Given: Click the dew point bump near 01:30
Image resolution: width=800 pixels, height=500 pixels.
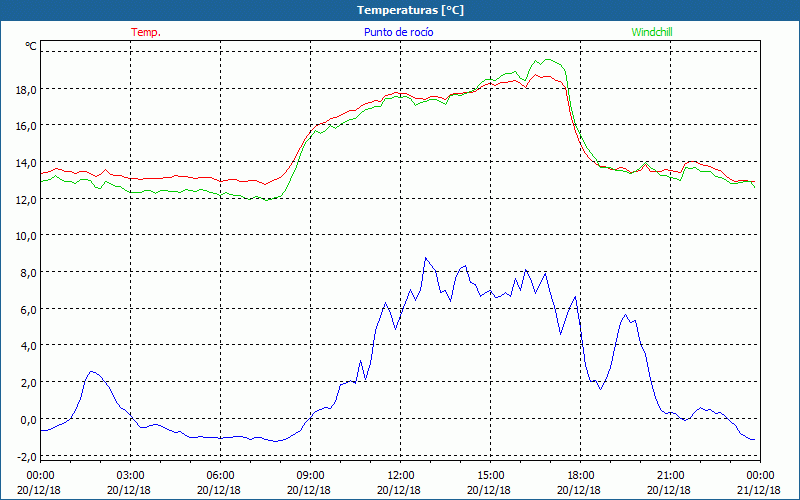Looking at the screenshot, I should [x=91, y=371].
